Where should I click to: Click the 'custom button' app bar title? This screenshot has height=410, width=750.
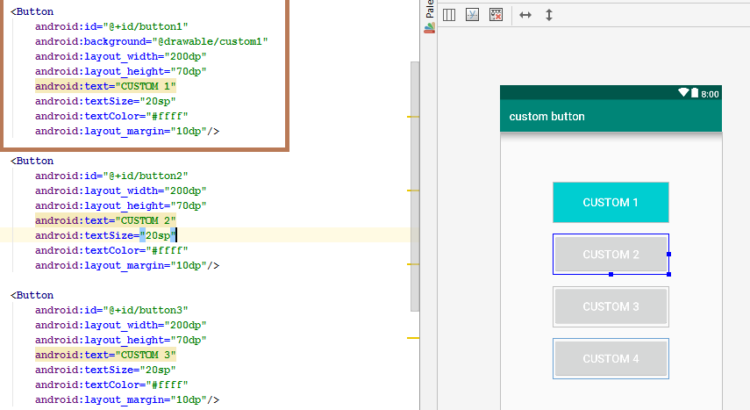[547, 117]
